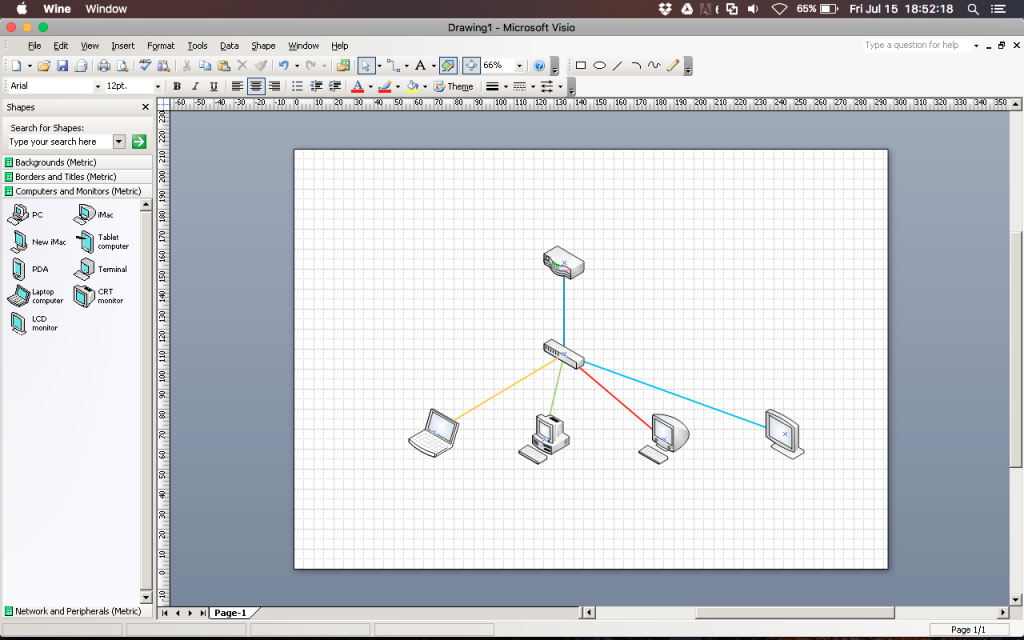Click the Type a question for help box
This screenshot has height=640, width=1024.
(917, 45)
